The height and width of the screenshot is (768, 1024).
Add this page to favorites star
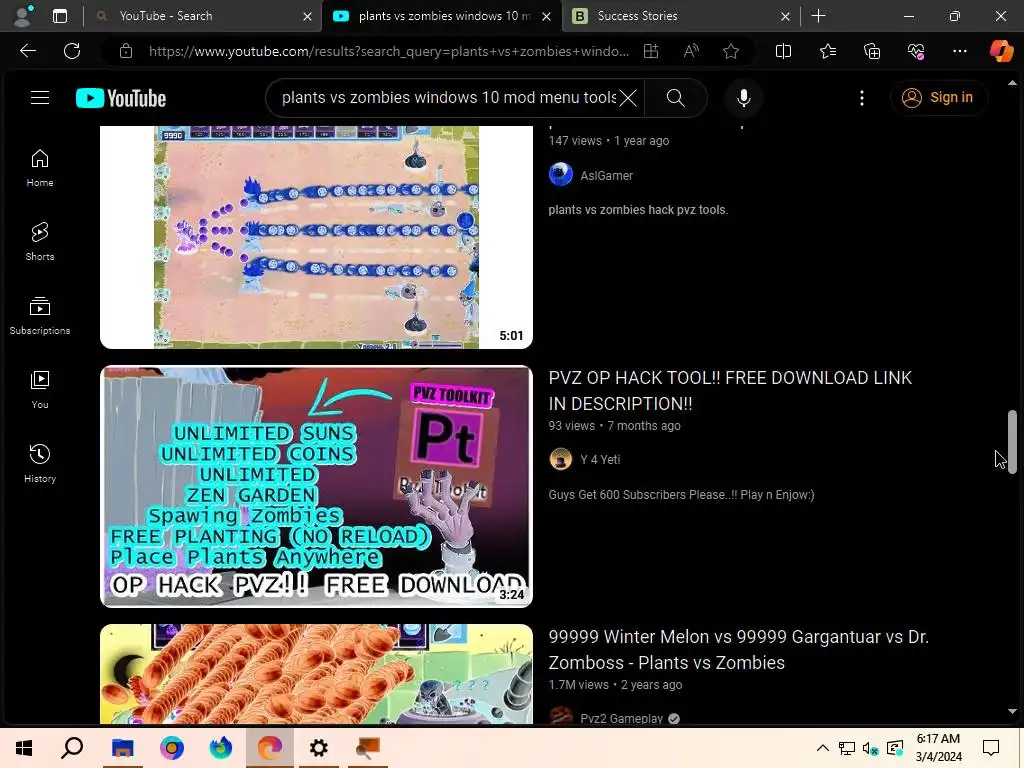pos(731,51)
